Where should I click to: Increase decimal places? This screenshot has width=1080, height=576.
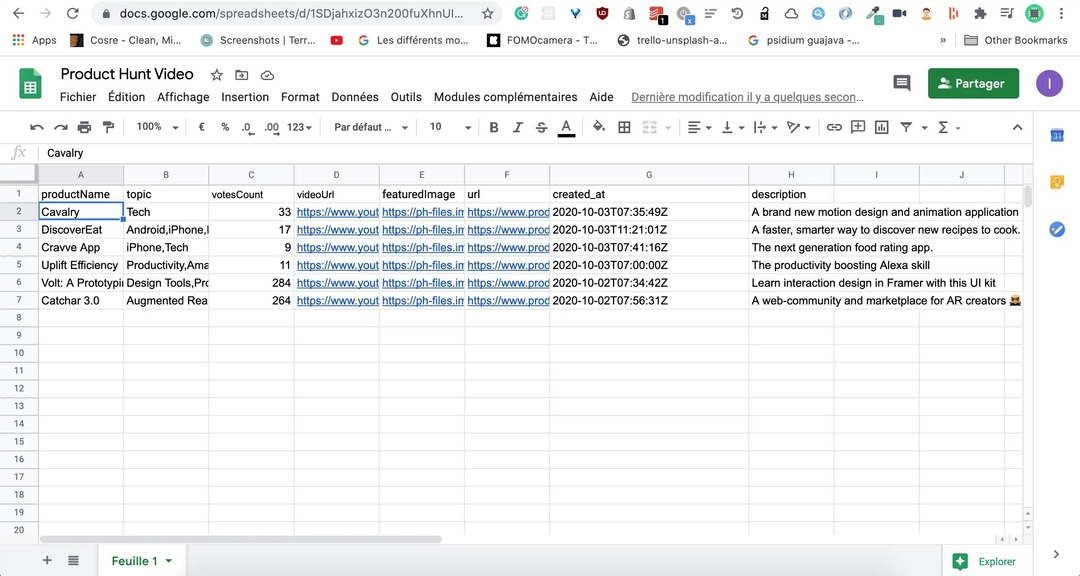click(x=272, y=127)
